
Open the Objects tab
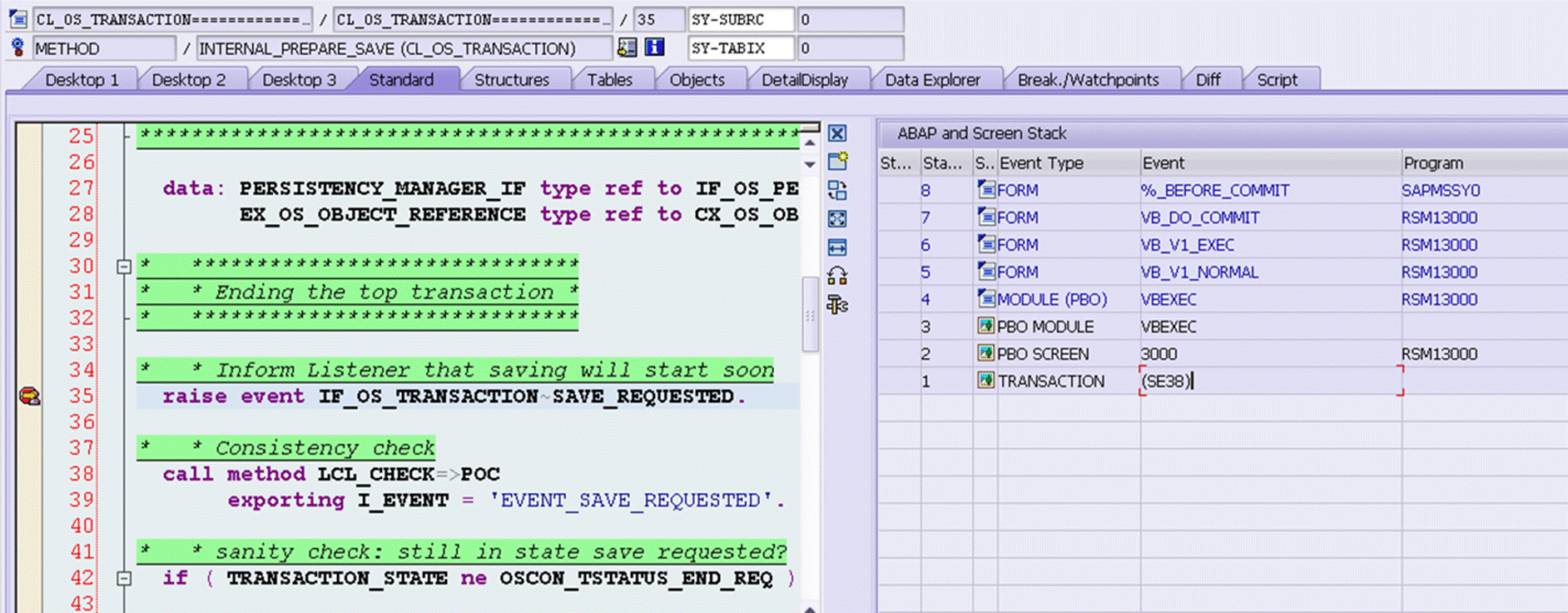coord(697,80)
